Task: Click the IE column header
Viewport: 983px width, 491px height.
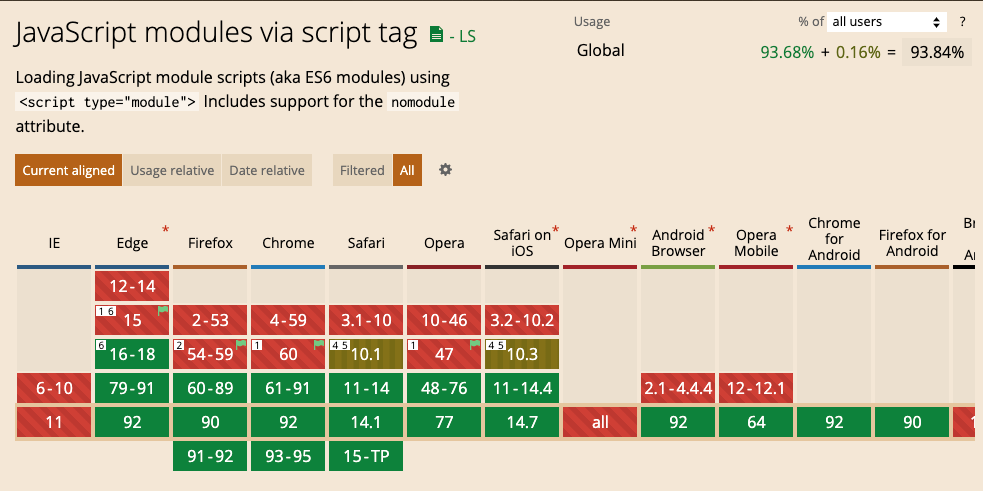Action: pyautogui.click(x=54, y=243)
